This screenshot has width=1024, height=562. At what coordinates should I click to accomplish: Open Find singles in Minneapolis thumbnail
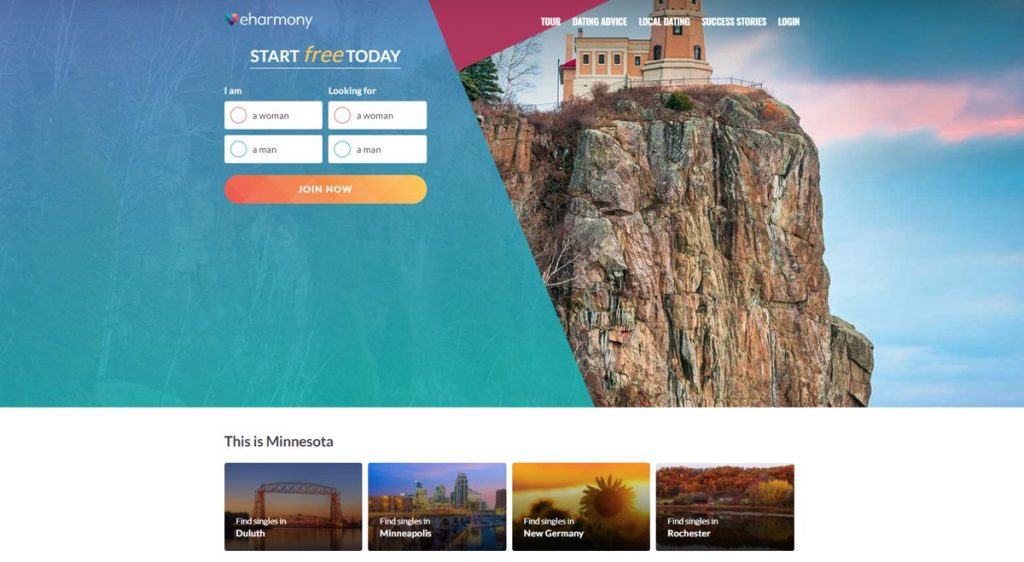click(437, 507)
